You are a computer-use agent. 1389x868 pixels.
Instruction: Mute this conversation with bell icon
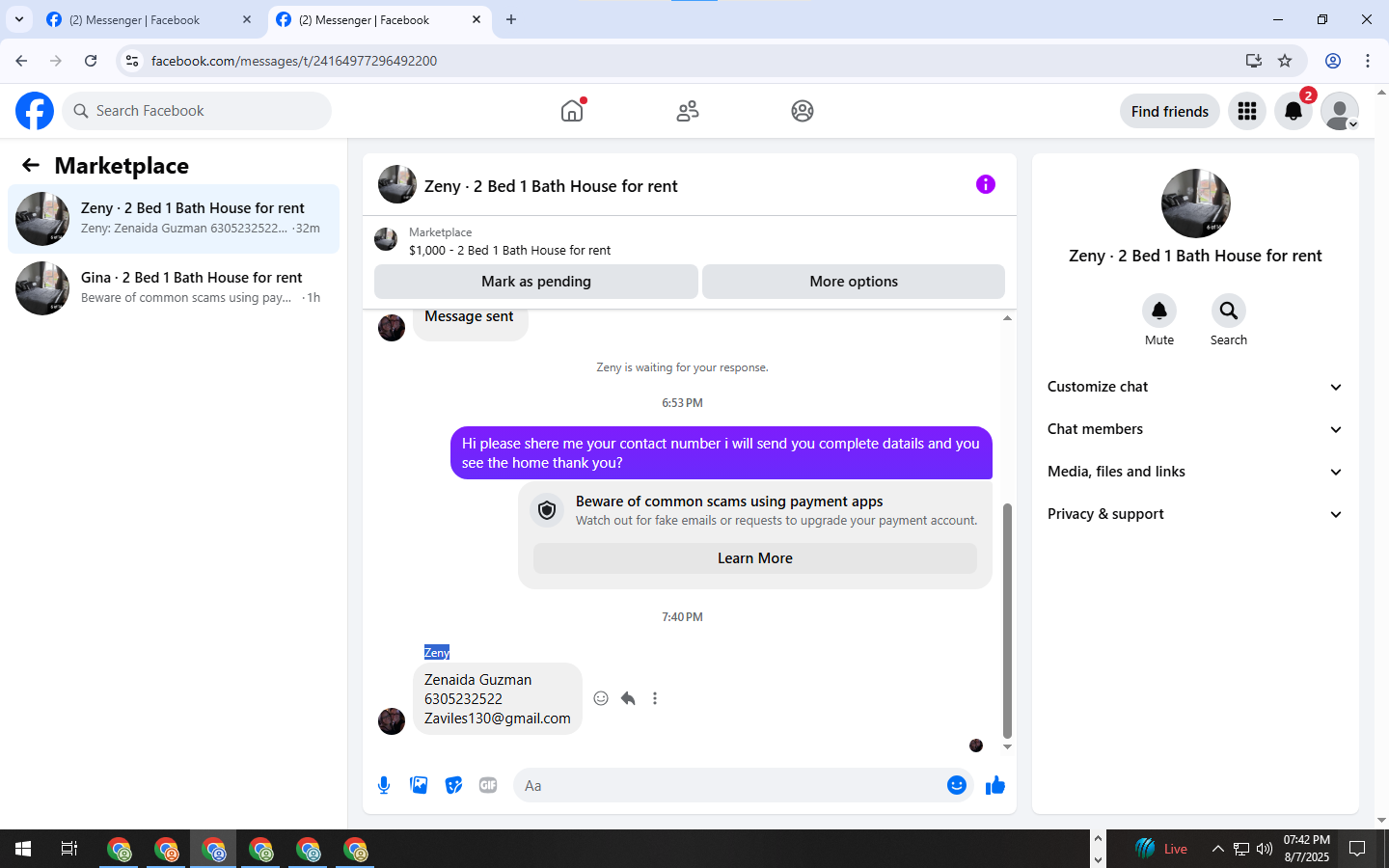tap(1159, 311)
